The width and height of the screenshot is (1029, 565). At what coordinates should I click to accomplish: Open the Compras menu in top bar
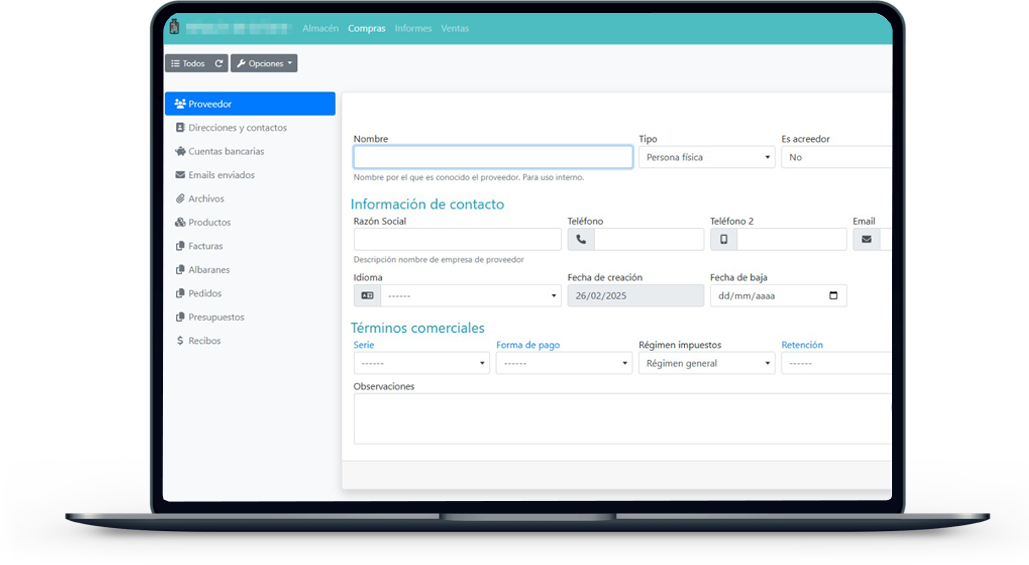click(x=367, y=28)
